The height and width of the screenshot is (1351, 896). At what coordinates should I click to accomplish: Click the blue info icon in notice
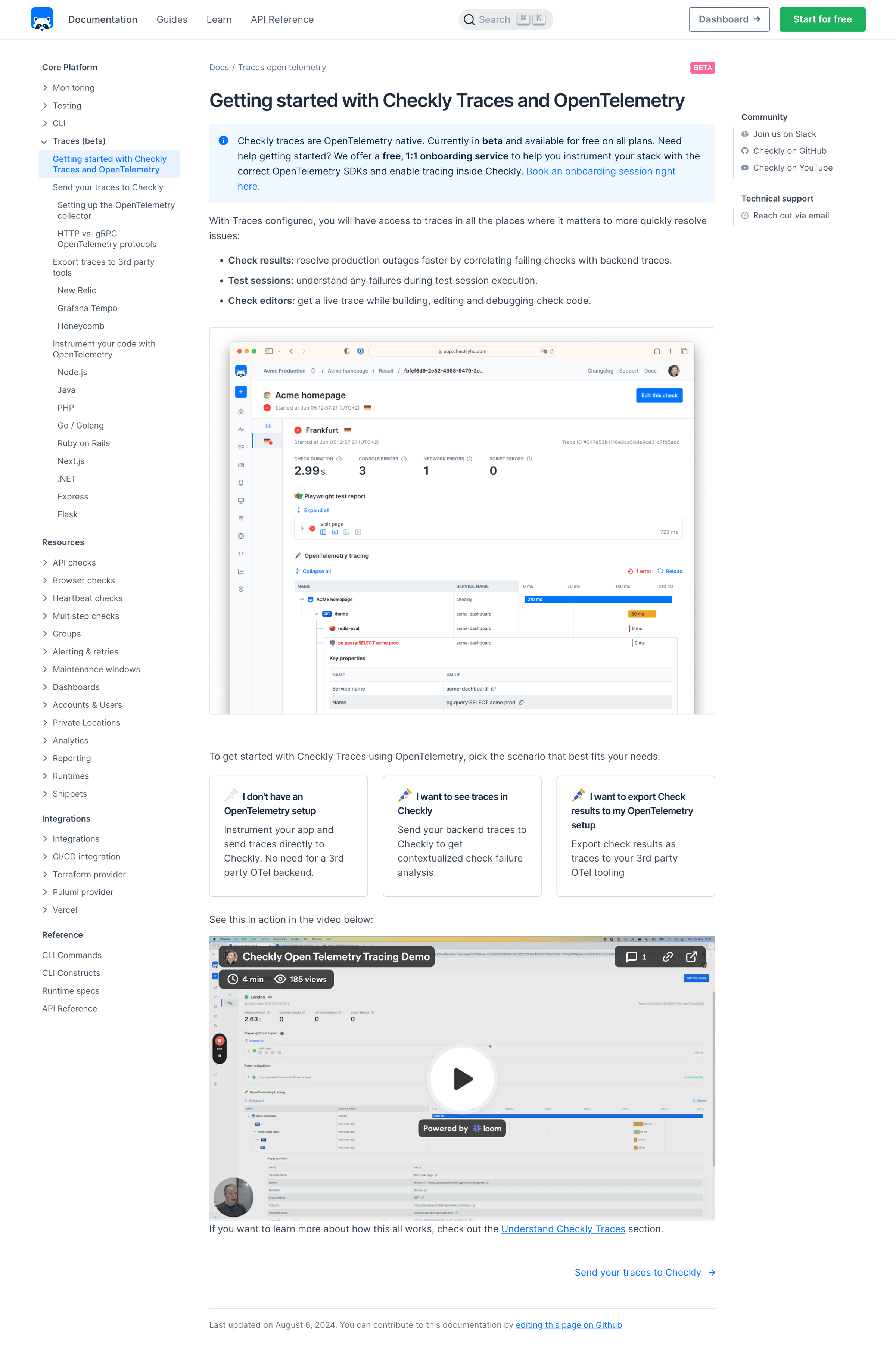(223, 140)
